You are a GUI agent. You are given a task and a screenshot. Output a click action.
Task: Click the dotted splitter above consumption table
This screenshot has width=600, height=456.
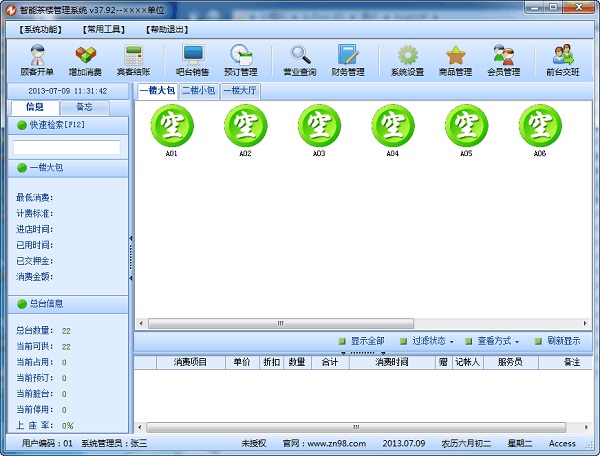(x=363, y=353)
